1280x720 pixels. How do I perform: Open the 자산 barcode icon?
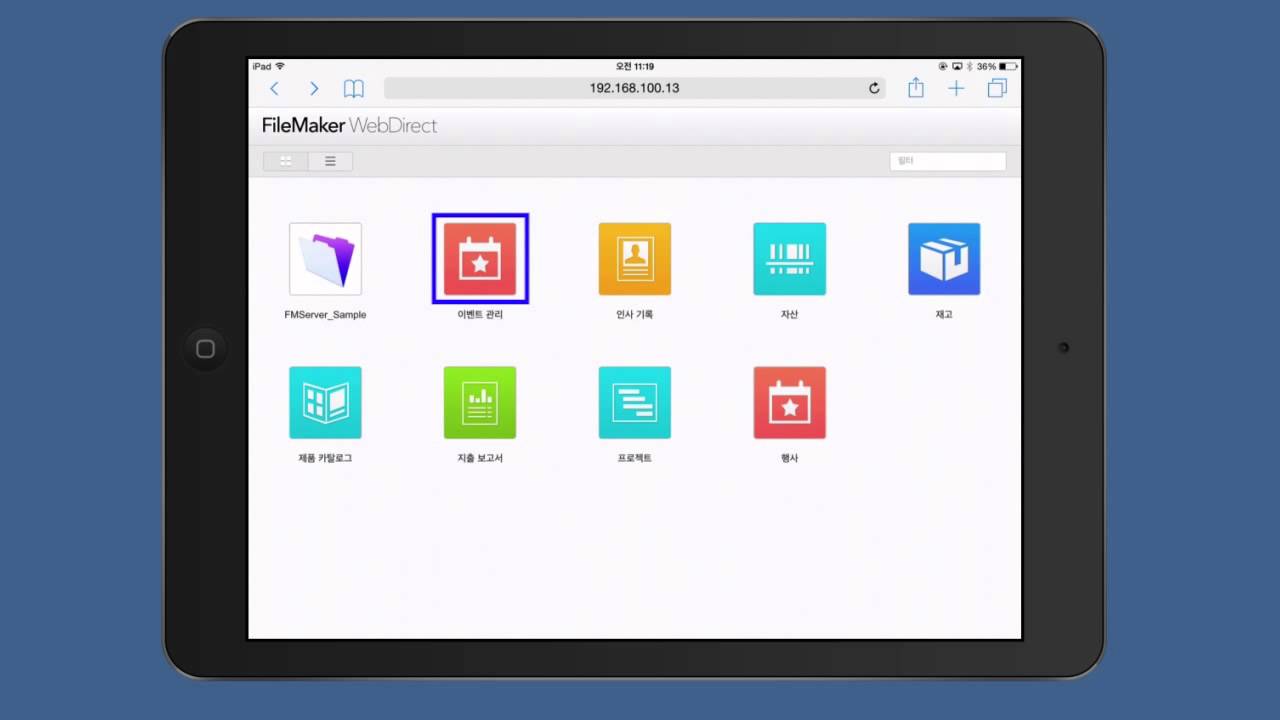790,259
